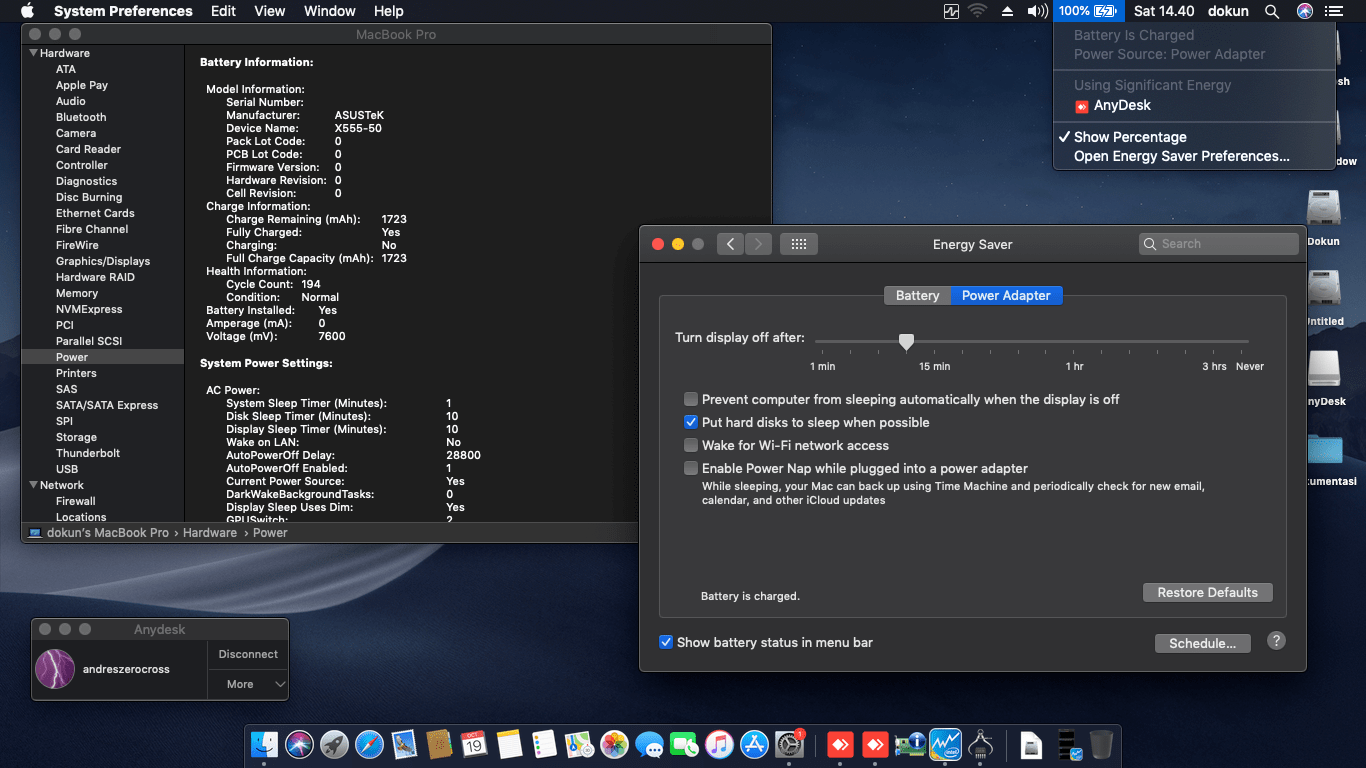Open Spotlight search magnifier in menu bar

(x=1272, y=11)
